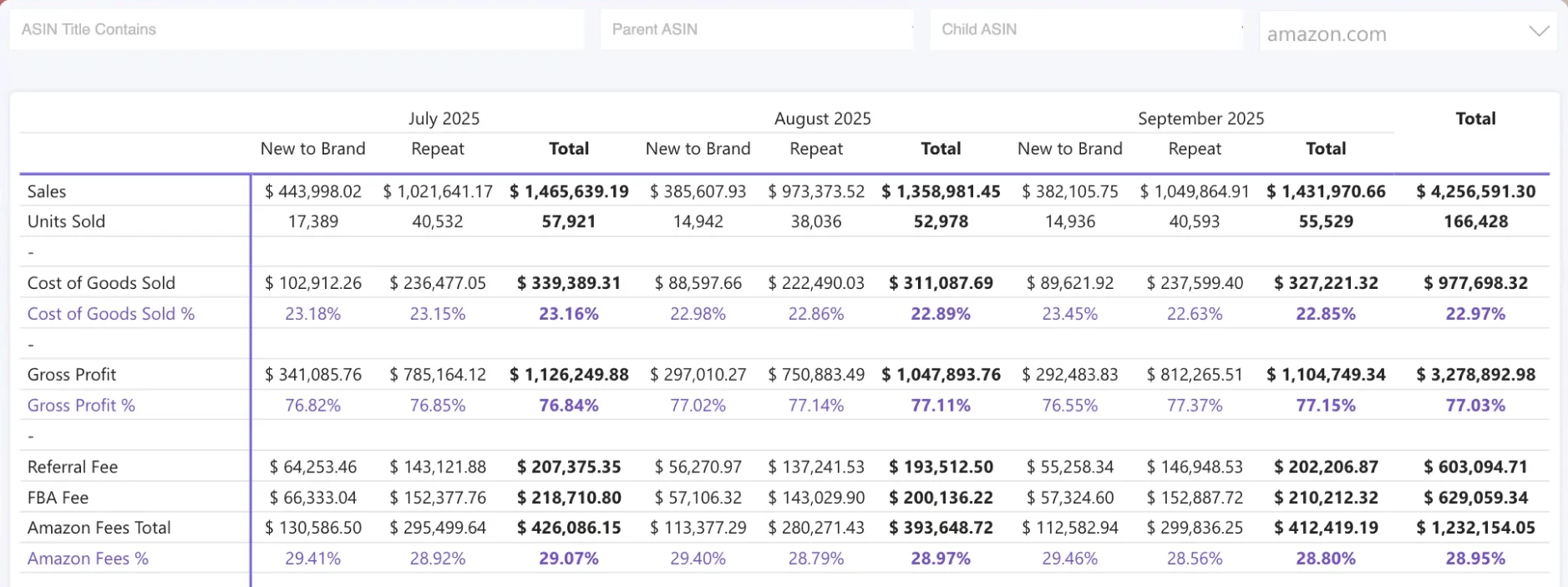Focus the Child ASIN filter field

click(x=1087, y=29)
